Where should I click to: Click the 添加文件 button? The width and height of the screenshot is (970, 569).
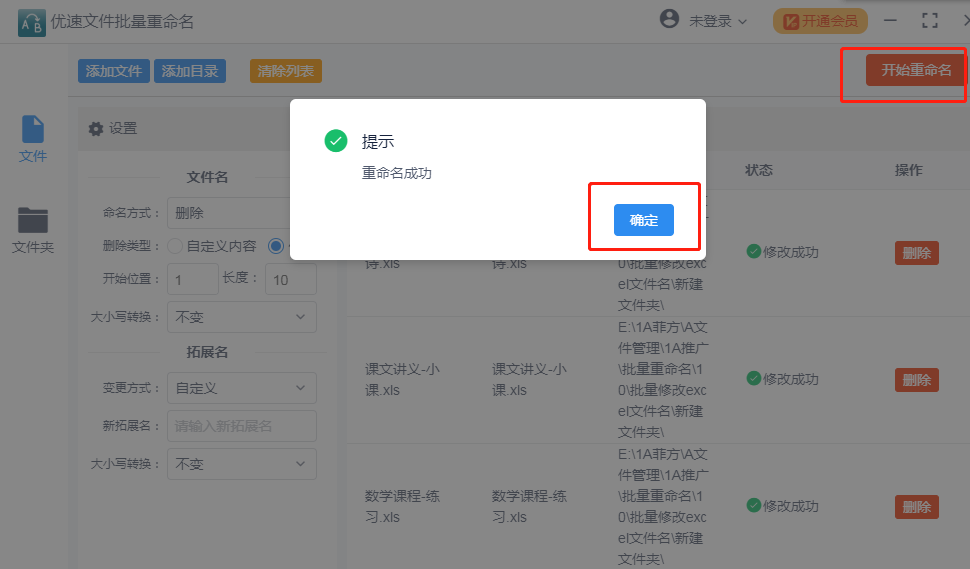pyautogui.click(x=114, y=71)
